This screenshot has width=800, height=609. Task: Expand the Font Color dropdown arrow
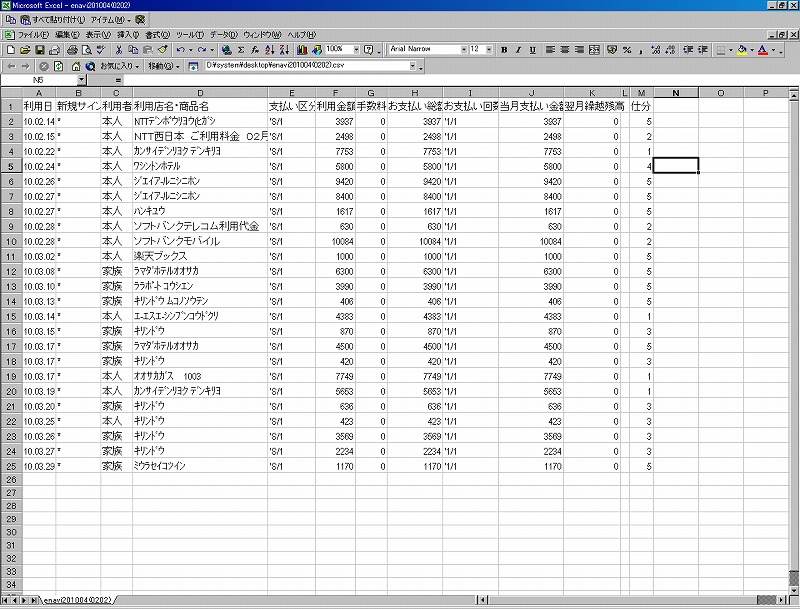coord(773,50)
